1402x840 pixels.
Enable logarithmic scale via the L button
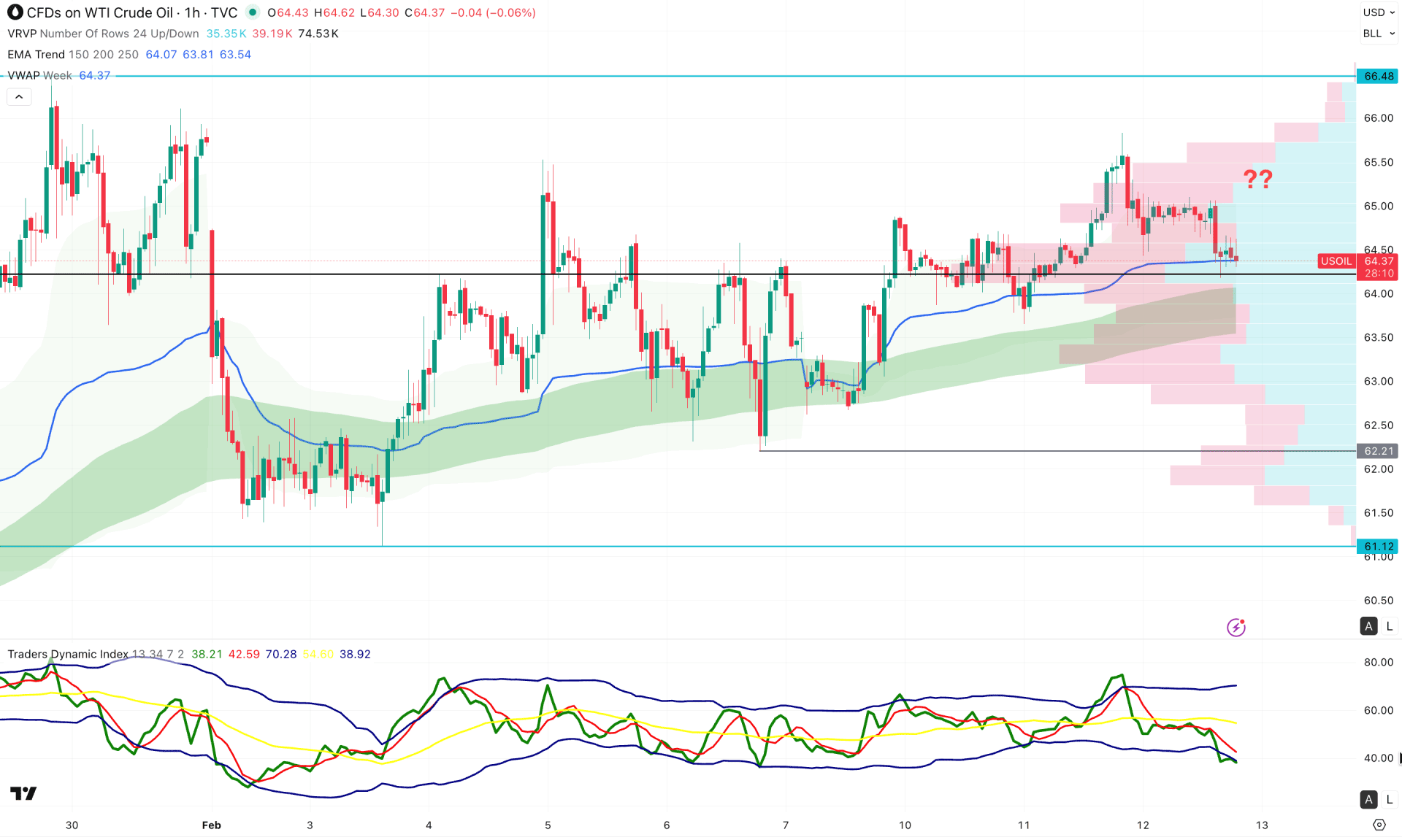pyautogui.click(x=1388, y=626)
